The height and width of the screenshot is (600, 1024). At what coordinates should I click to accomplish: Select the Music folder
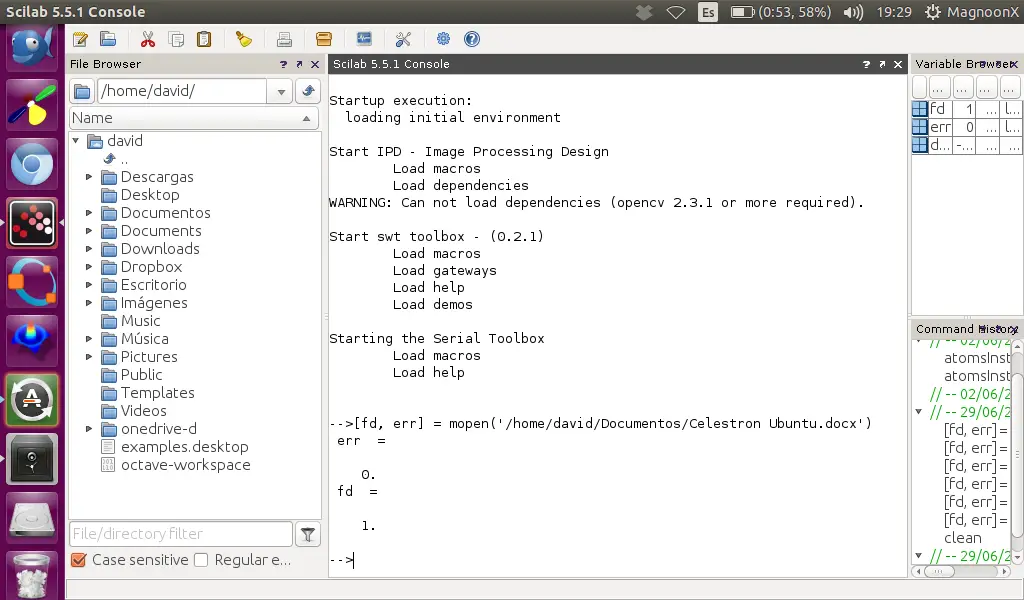[140, 321]
